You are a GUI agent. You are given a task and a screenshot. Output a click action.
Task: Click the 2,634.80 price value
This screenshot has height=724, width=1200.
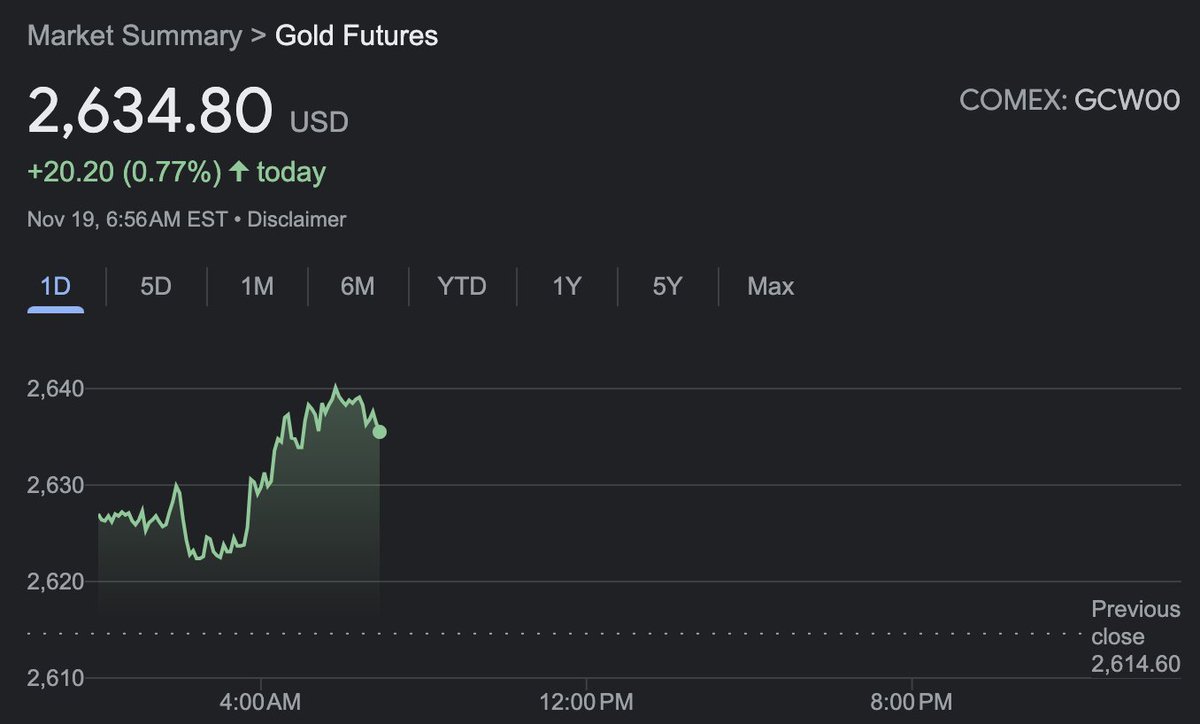point(150,111)
